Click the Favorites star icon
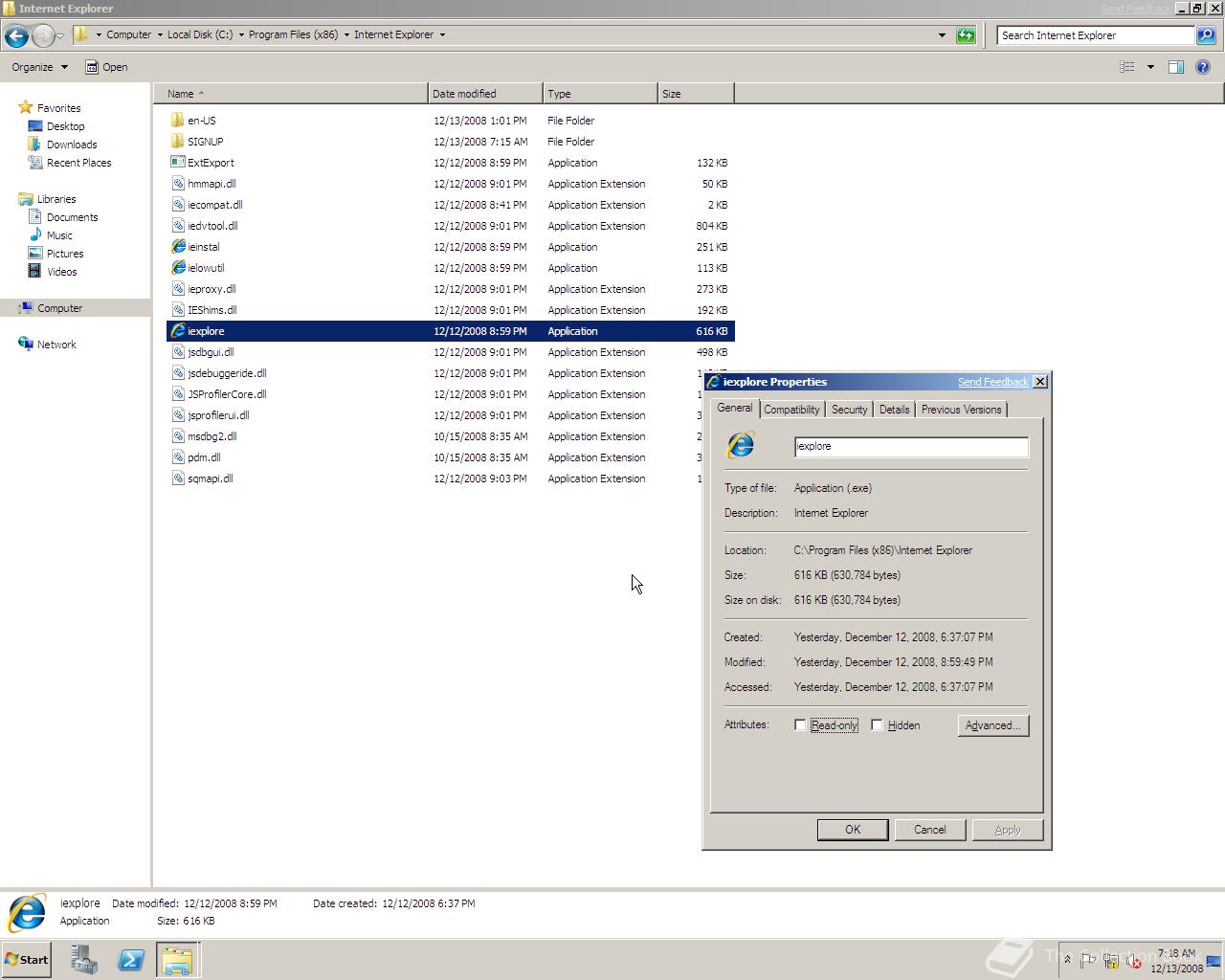Viewport: 1225px width, 980px height. pyautogui.click(x=26, y=107)
